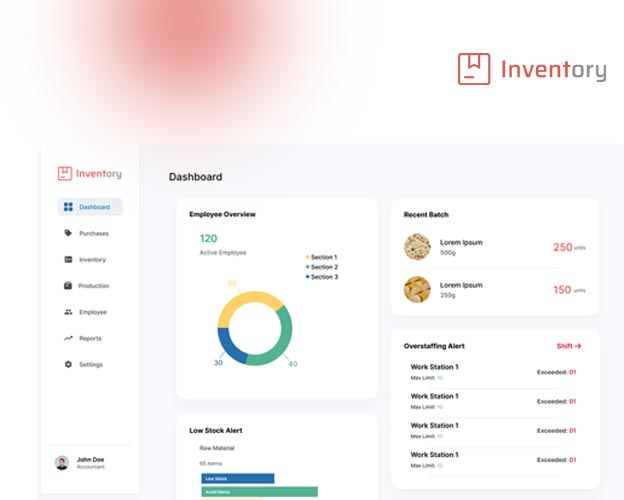The image size is (624, 500).
Task: Click the Employee people icon
Action: (x=68, y=312)
